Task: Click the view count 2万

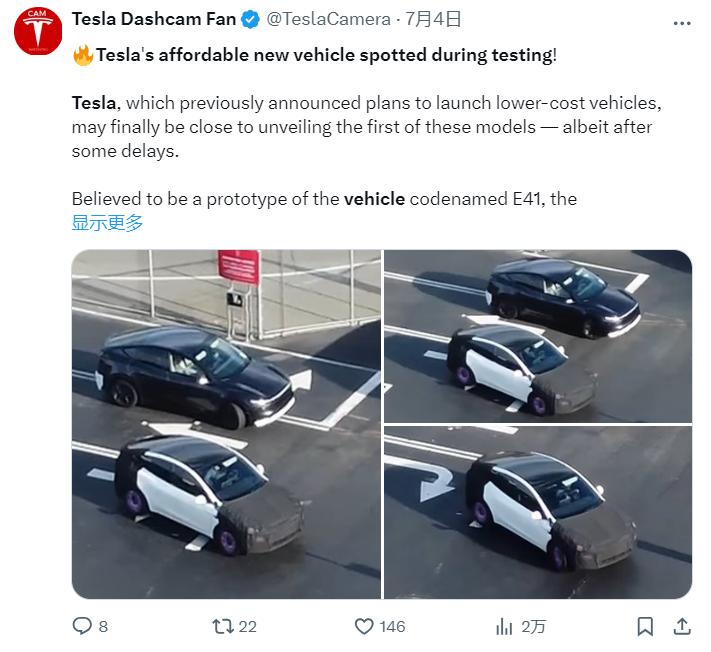Action: pos(533,627)
